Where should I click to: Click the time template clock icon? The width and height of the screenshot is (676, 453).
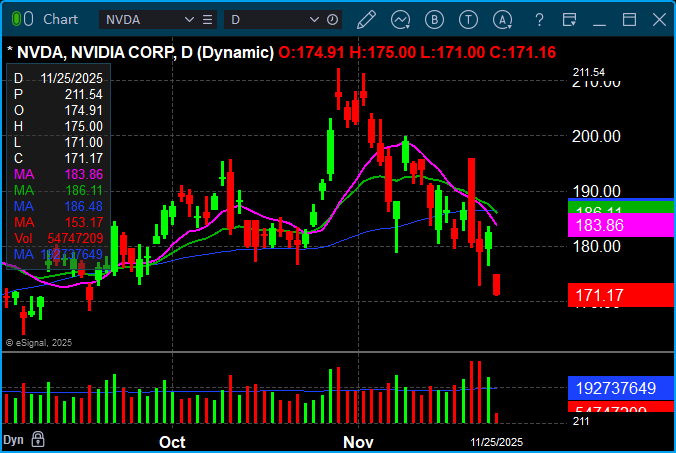(332, 20)
